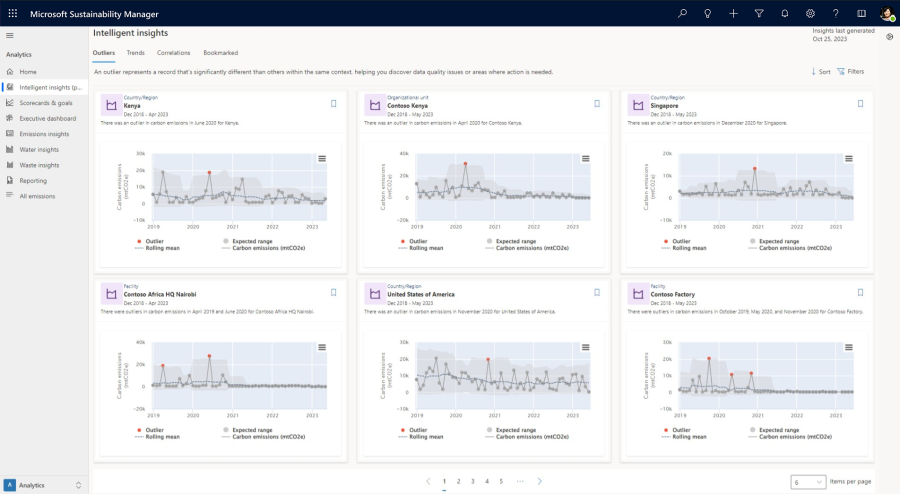This screenshot has height=494, width=900.
Task: Toggle bookmark on Contoso Factory card
Action: (x=860, y=292)
